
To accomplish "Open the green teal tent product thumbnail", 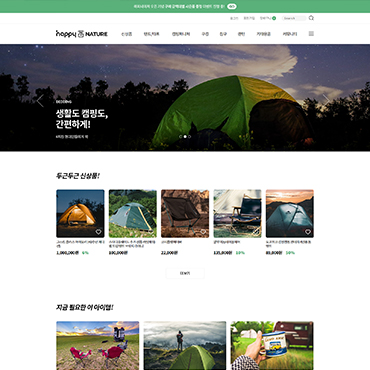I will [133, 213].
